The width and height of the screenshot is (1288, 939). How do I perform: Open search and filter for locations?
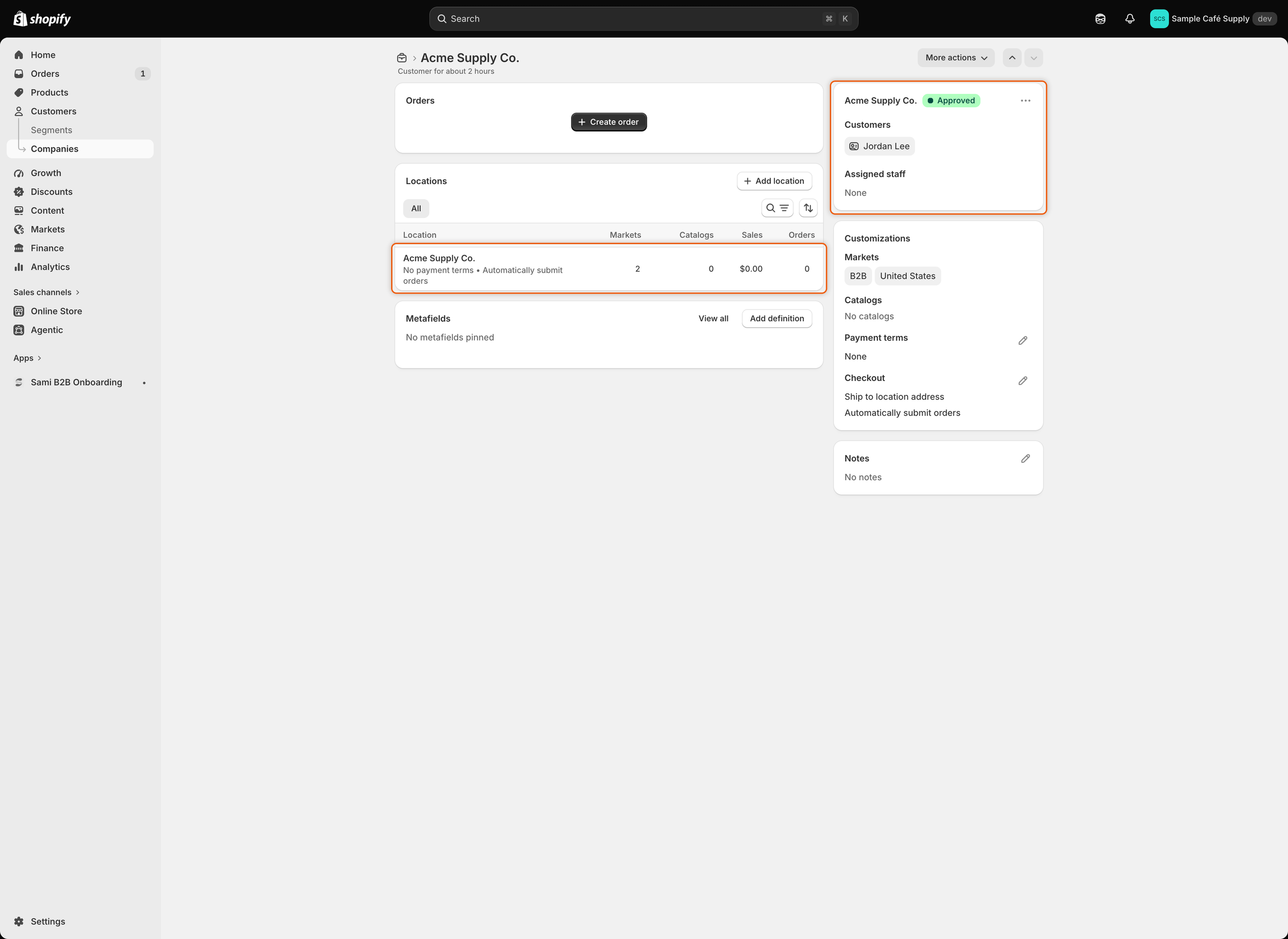tap(777, 208)
